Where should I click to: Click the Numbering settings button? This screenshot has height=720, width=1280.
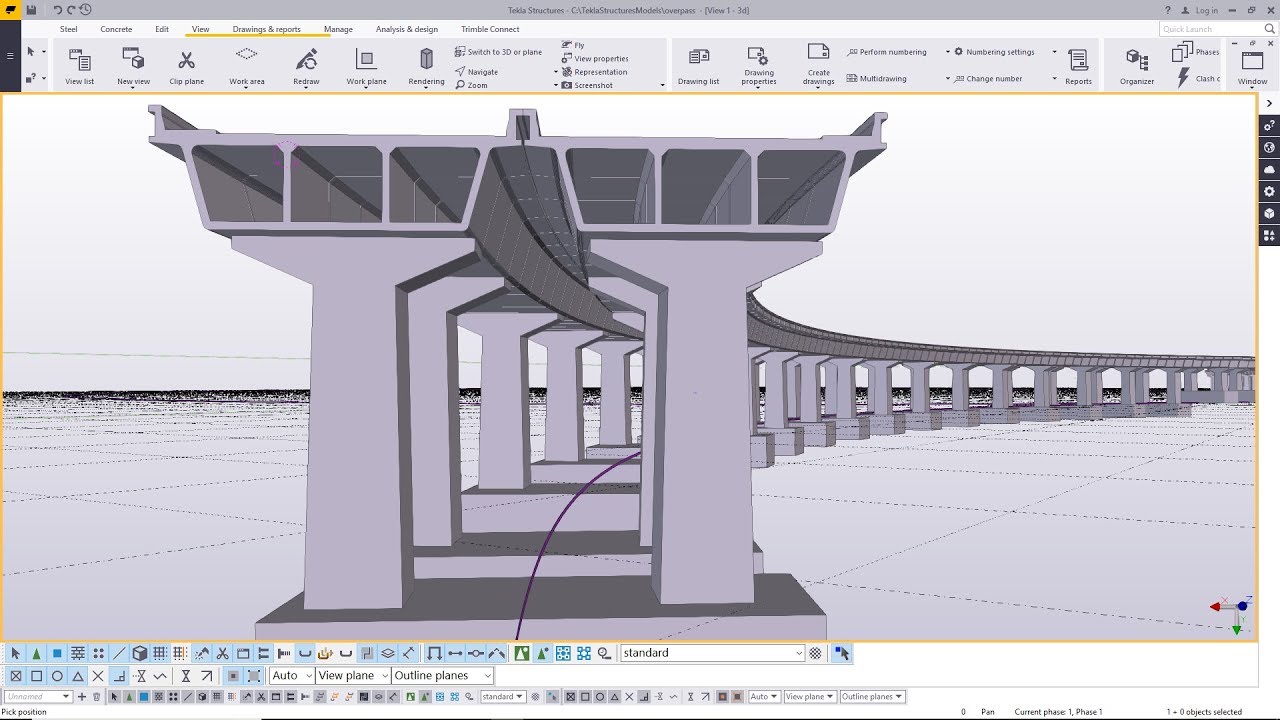(x=994, y=52)
